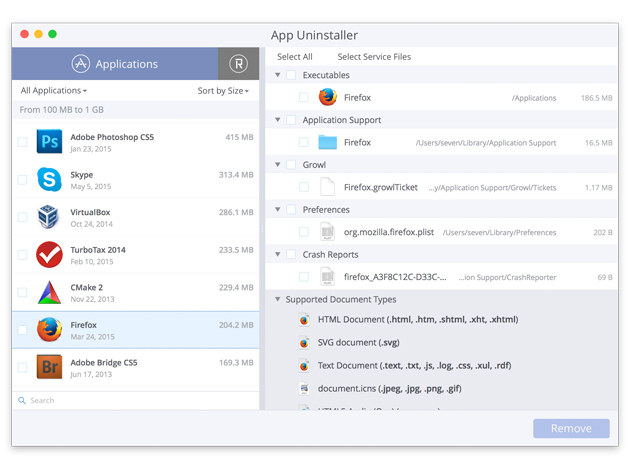
Task: Click the TurboTax 2014 checkmark icon
Action: [49, 254]
